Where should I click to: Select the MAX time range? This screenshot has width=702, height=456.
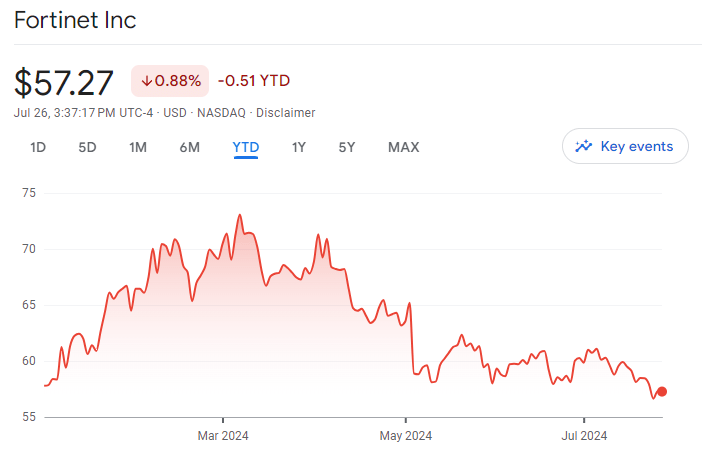pos(403,147)
